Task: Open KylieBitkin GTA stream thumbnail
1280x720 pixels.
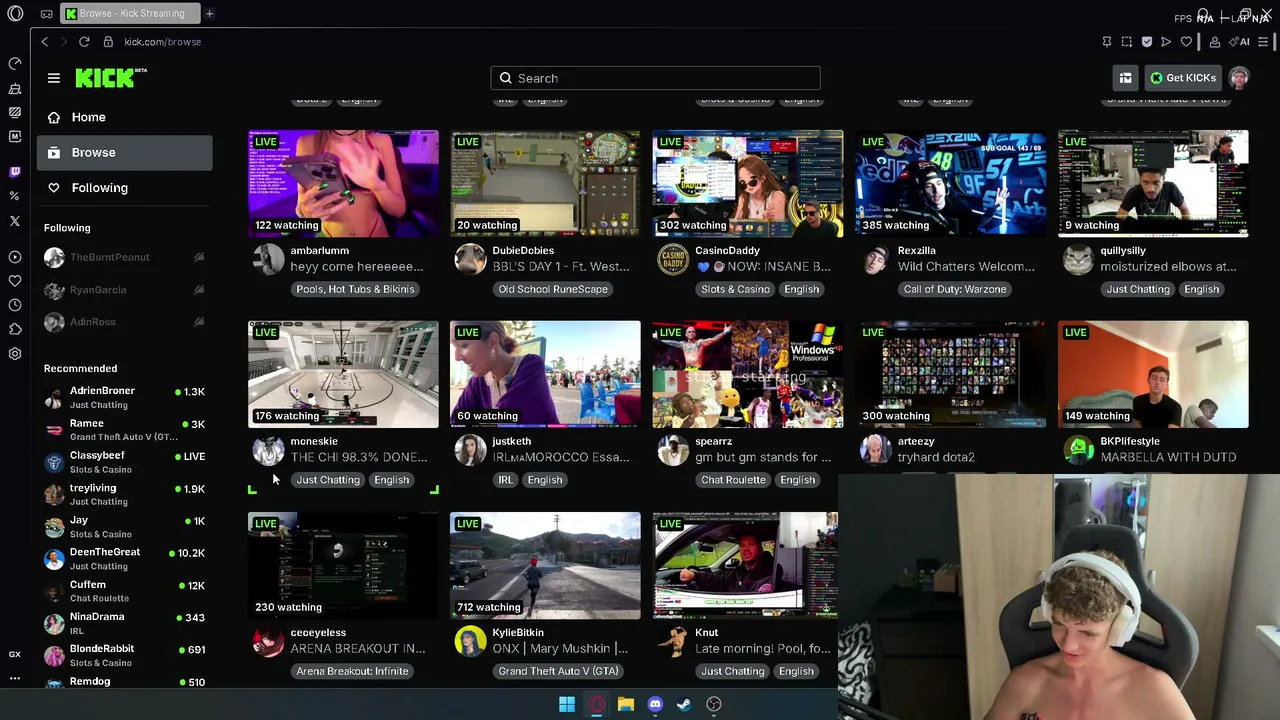Action: [545, 566]
